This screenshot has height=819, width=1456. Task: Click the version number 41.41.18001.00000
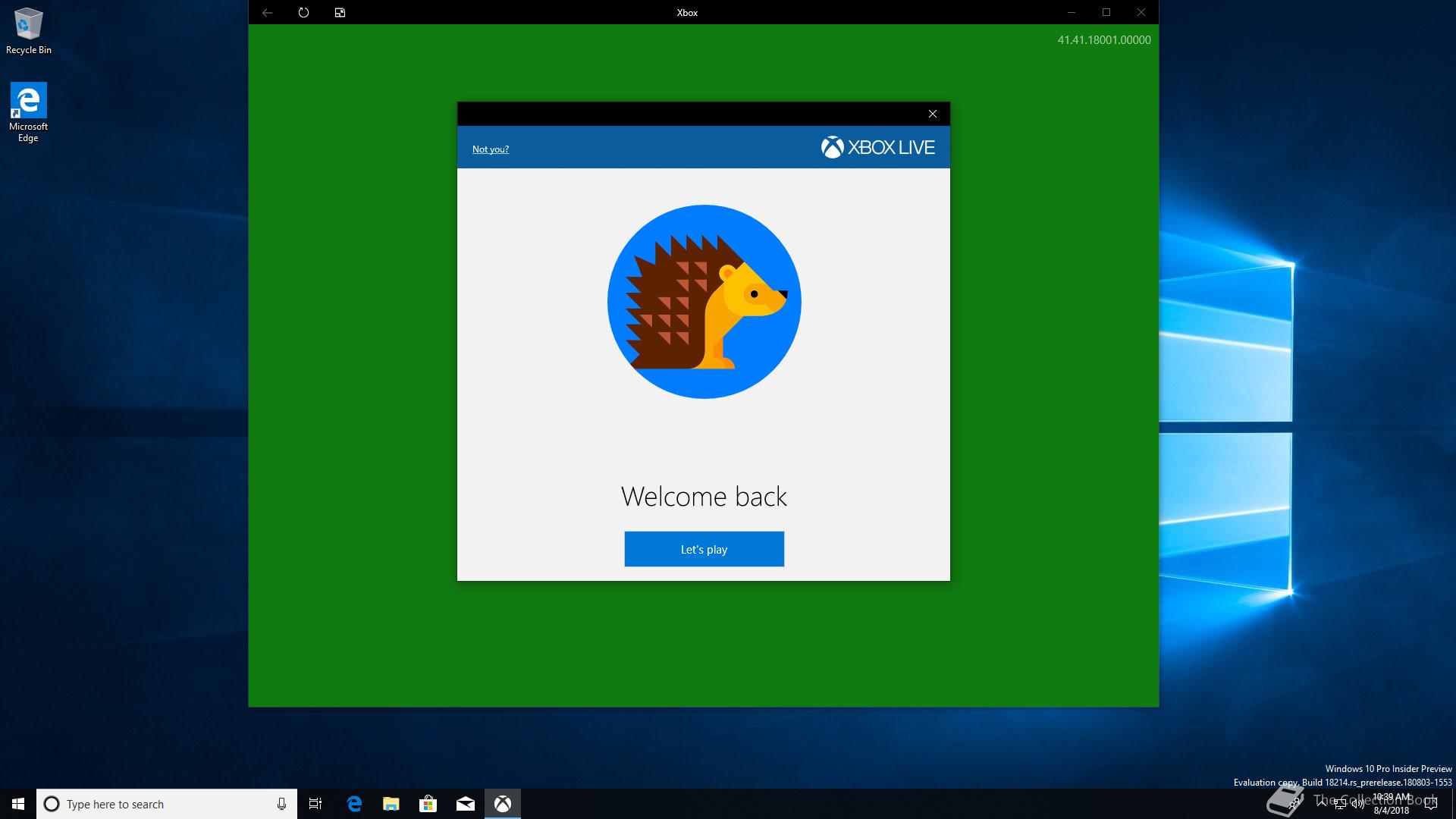pyautogui.click(x=1103, y=40)
